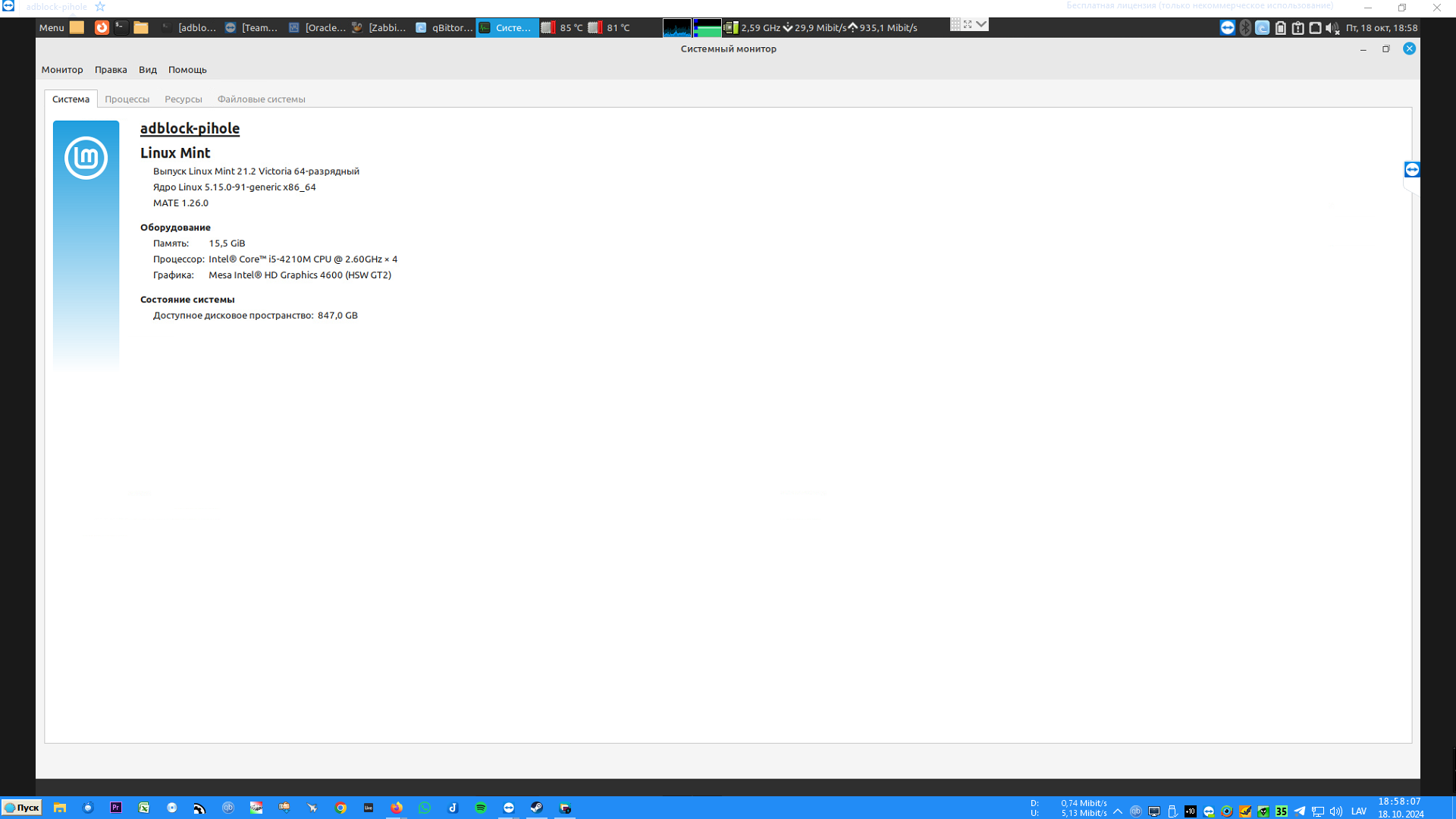1456x819 pixels.
Task: Open Ableton Live icon in Windows taskbar
Action: tap(369, 808)
